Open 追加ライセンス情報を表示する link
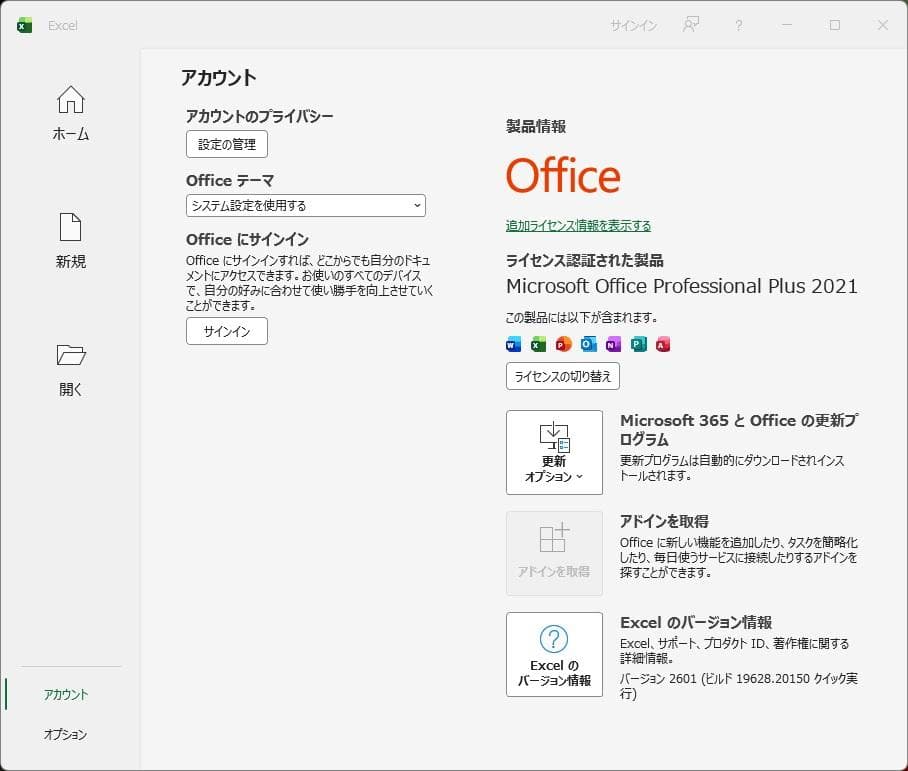This screenshot has height=771, width=908. tap(577, 226)
